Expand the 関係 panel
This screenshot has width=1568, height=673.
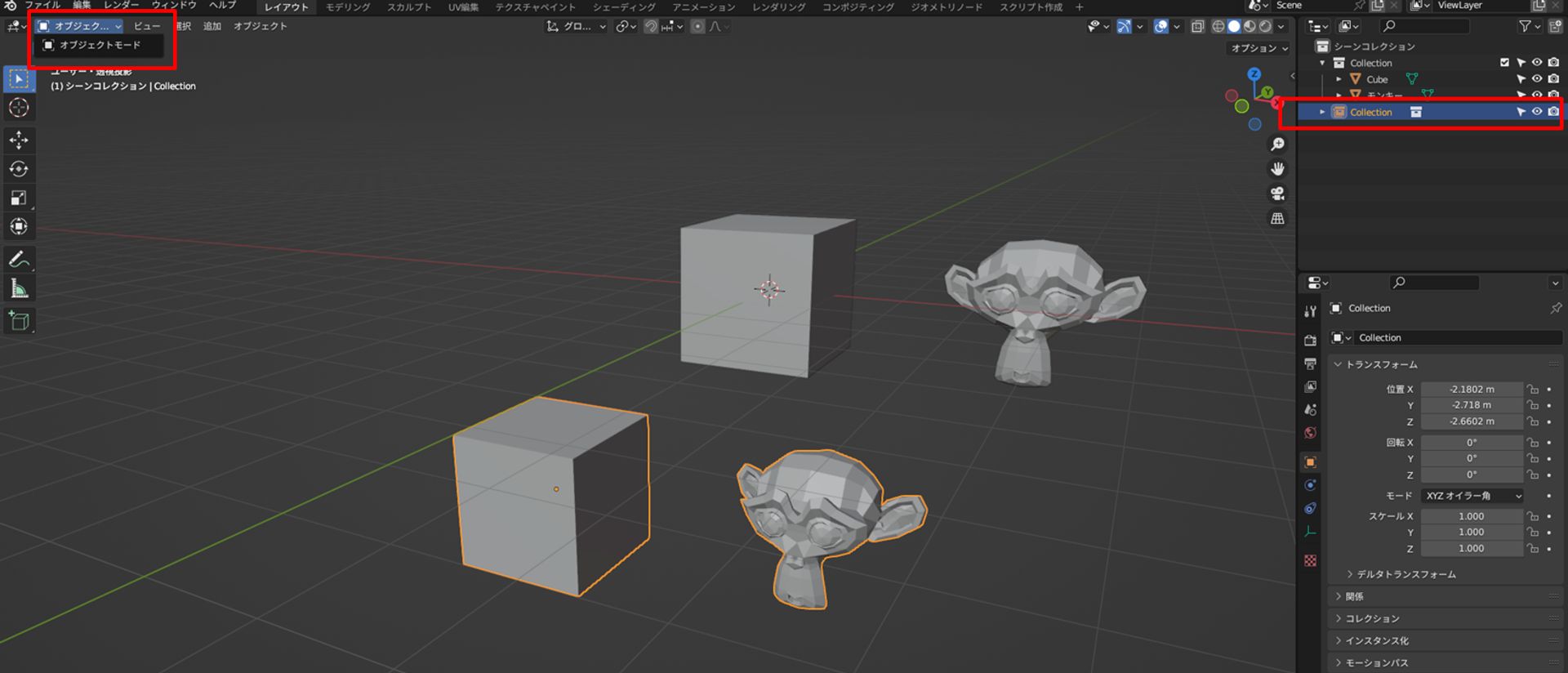(1348, 596)
